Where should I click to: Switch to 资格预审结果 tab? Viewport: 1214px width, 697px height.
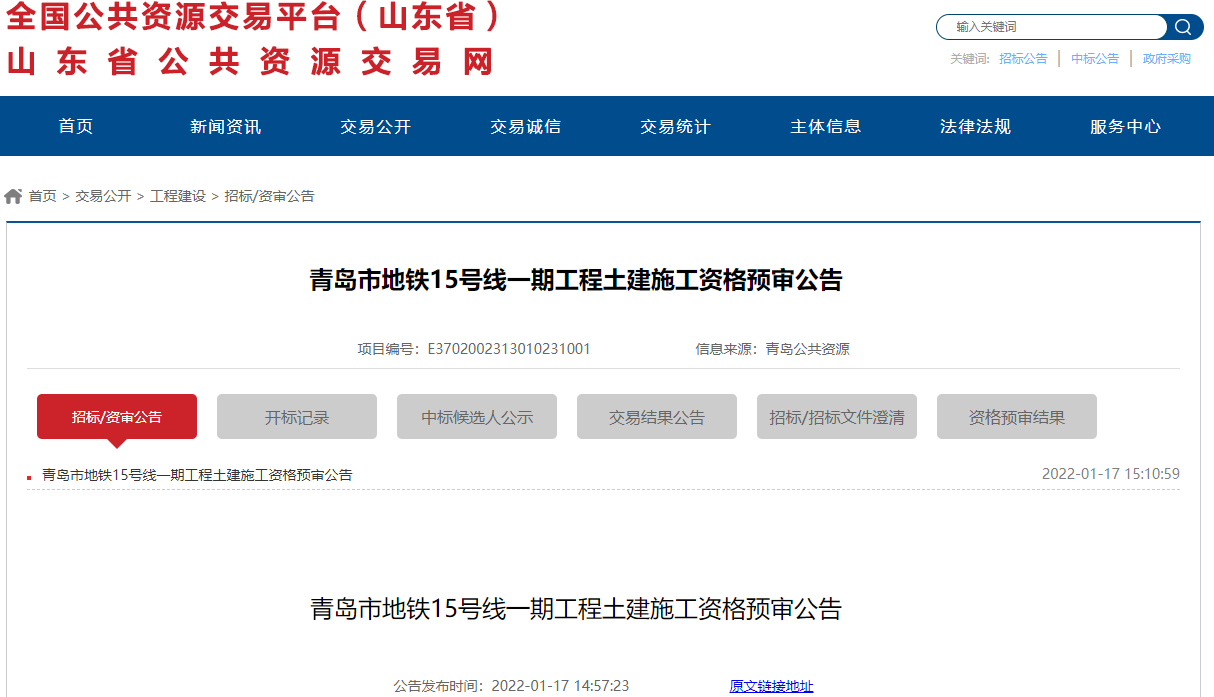pyautogui.click(x=1017, y=417)
